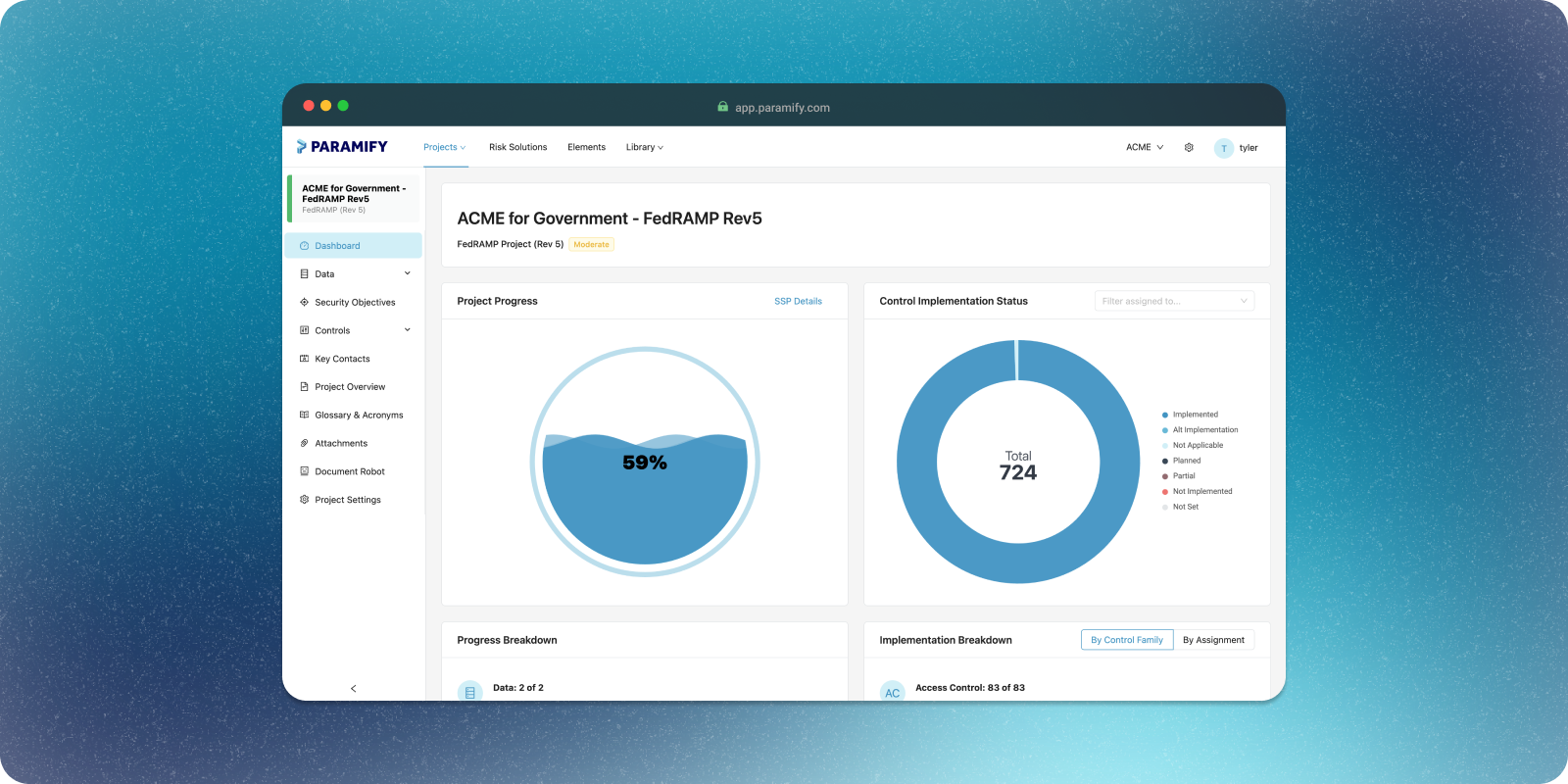Click the Security Objectives icon
Viewport: 1568px width, 784px height.
point(304,303)
